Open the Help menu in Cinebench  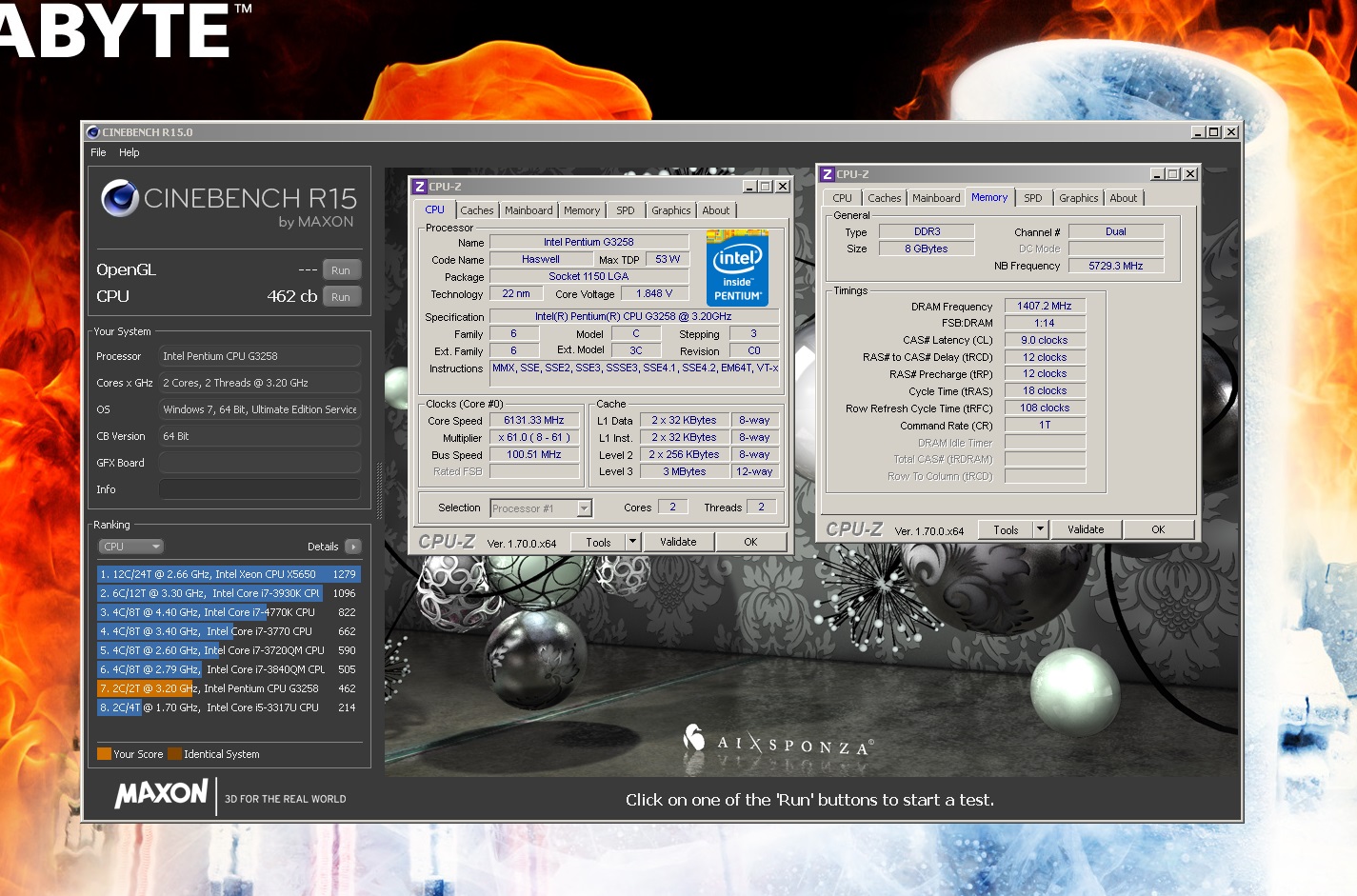coord(130,152)
